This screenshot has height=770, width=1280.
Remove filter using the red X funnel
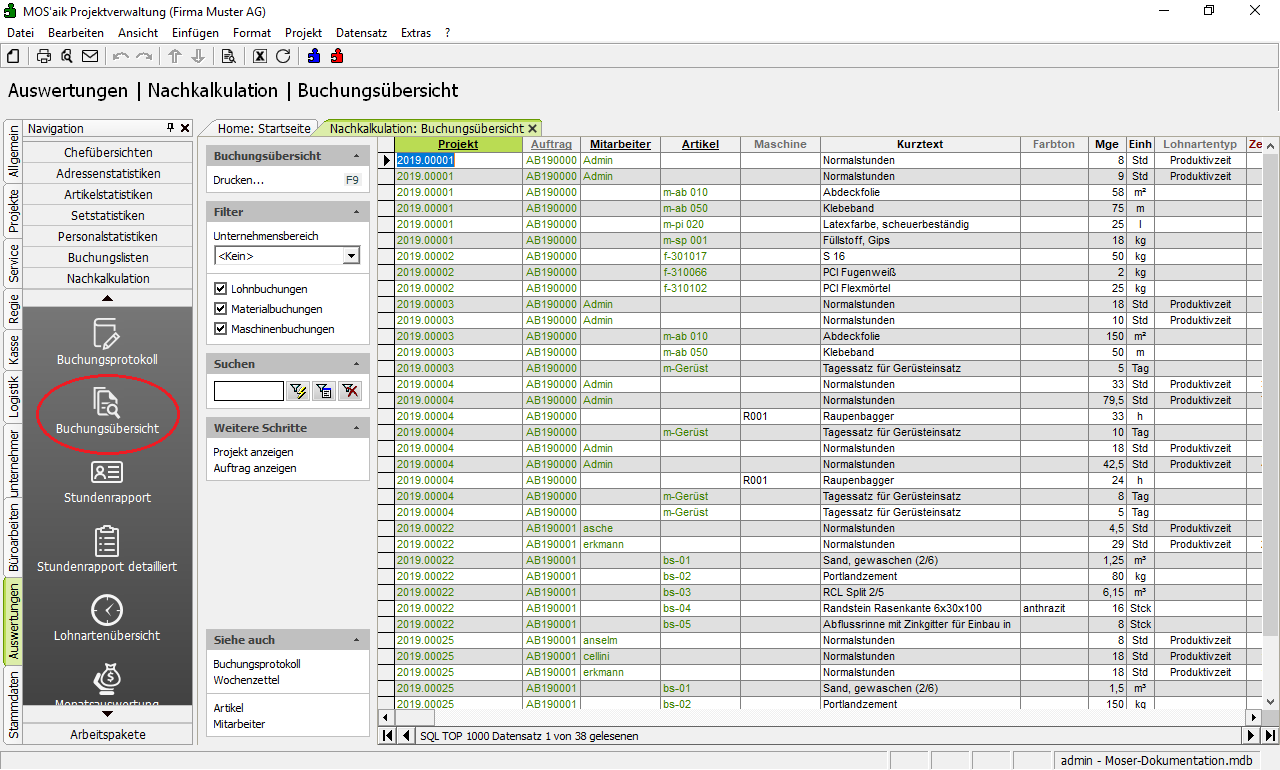[x=349, y=391]
